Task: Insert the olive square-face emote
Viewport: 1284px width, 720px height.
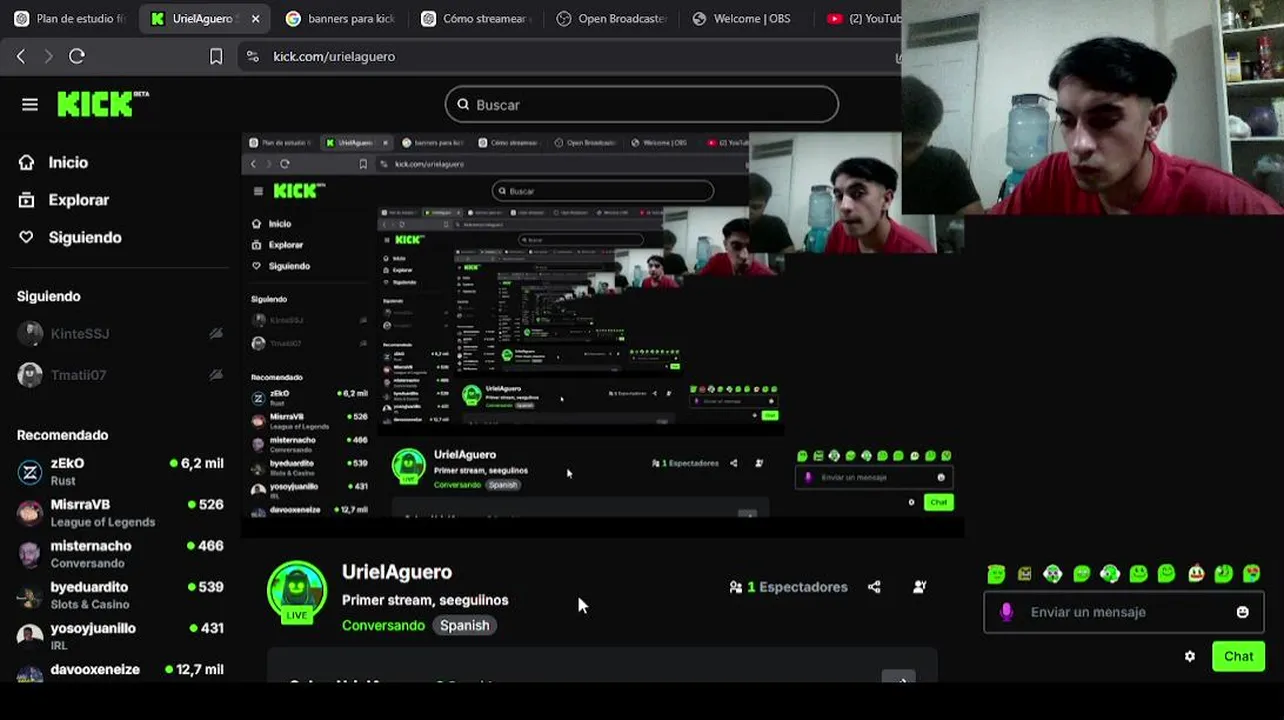Action: 1024,574
